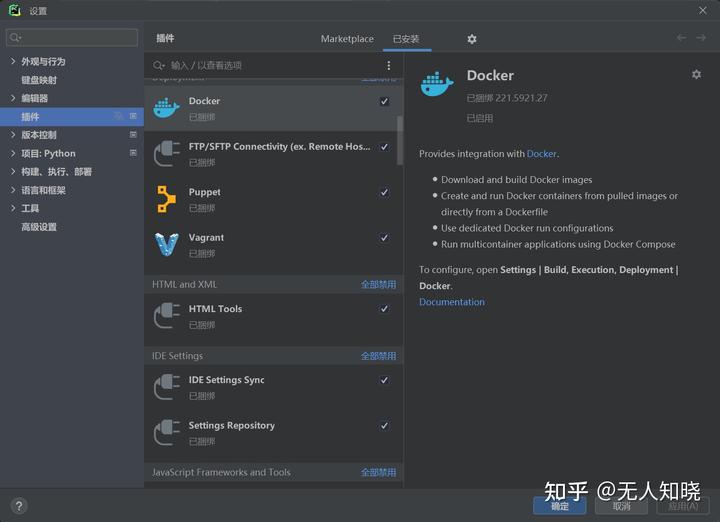Select the Puppet plugin row name
This screenshot has width=720, height=522.
click(x=204, y=192)
